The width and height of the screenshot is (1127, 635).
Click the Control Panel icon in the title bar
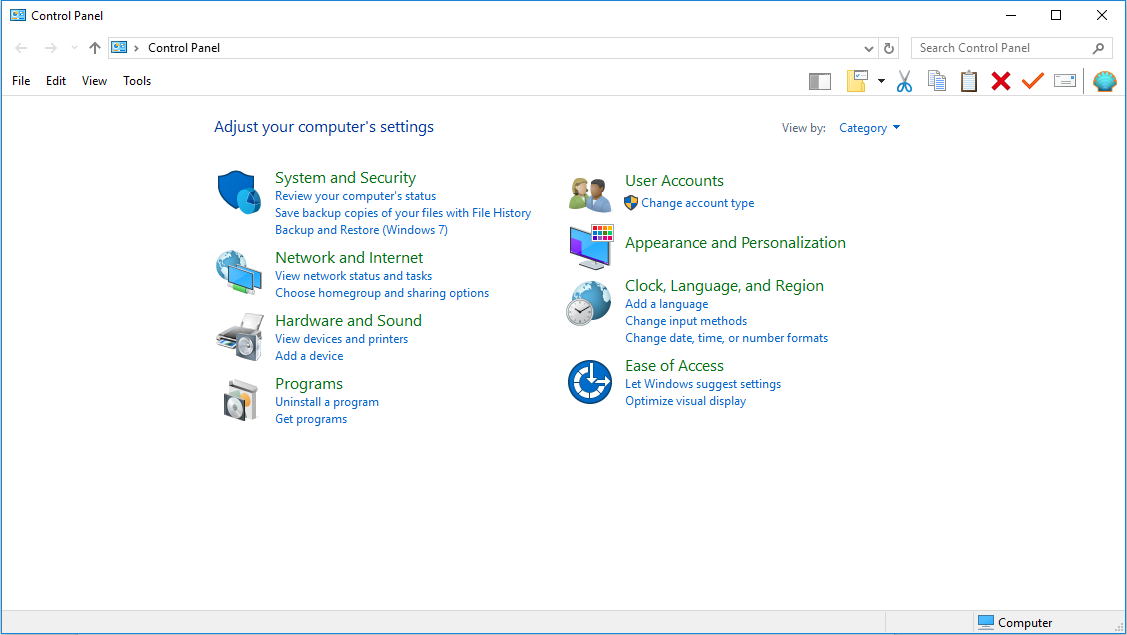pyautogui.click(x=18, y=15)
